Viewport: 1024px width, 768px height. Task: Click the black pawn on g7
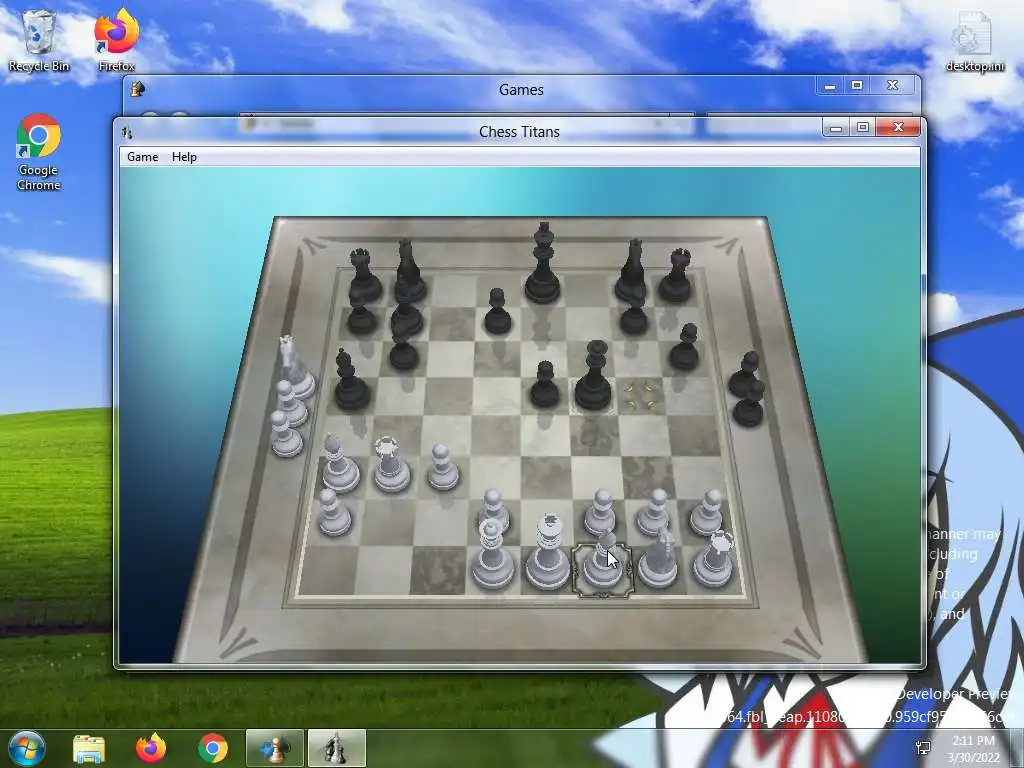(633, 317)
